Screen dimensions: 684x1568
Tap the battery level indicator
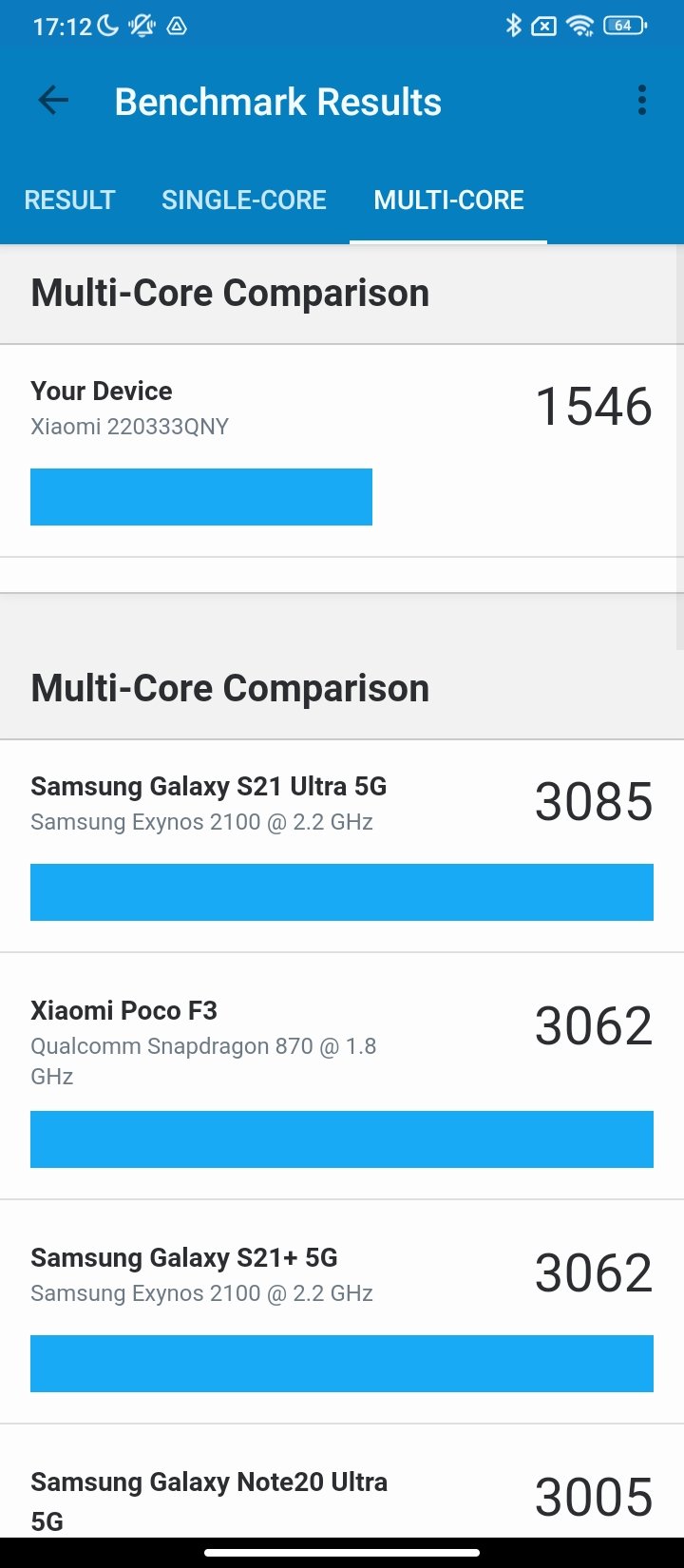(624, 26)
